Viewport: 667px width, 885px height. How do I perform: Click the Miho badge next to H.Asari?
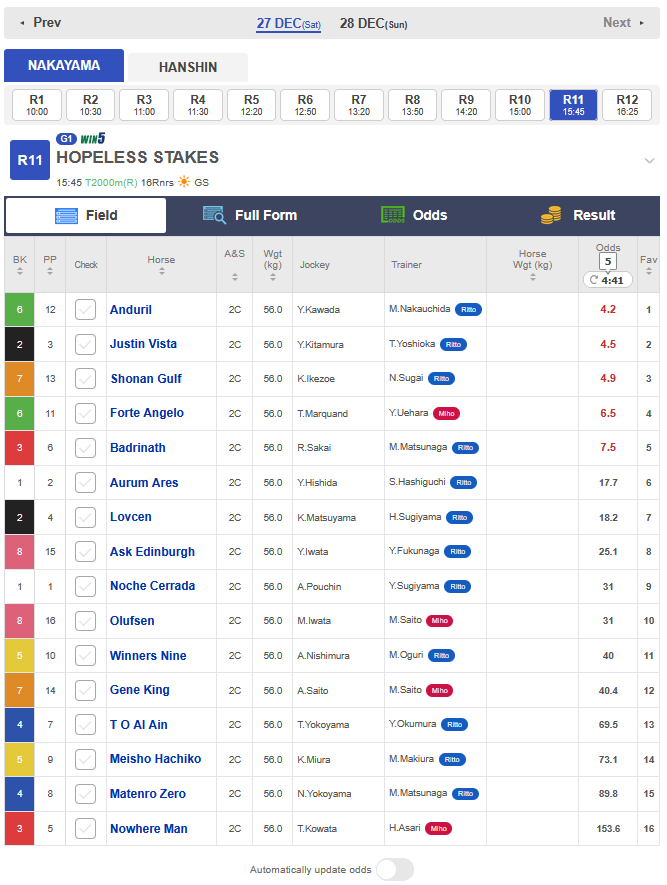click(438, 829)
